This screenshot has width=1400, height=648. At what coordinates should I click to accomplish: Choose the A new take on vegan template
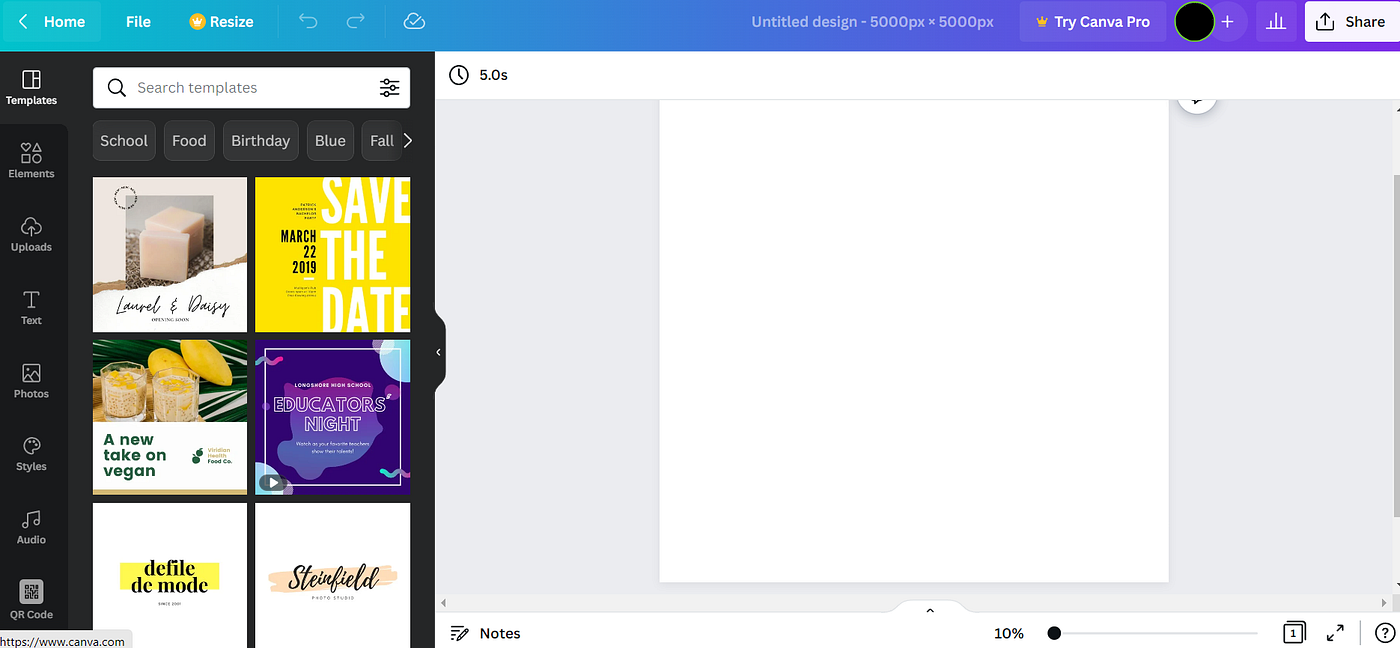[170, 417]
